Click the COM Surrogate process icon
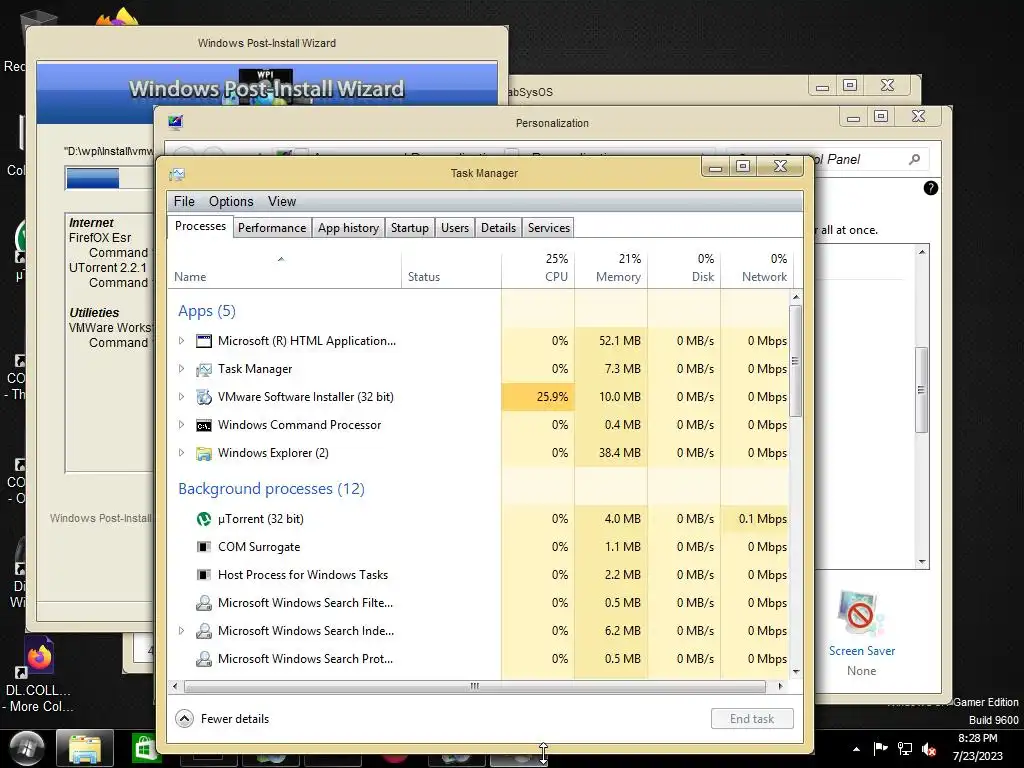Image resolution: width=1024 pixels, height=768 pixels. [204, 547]
